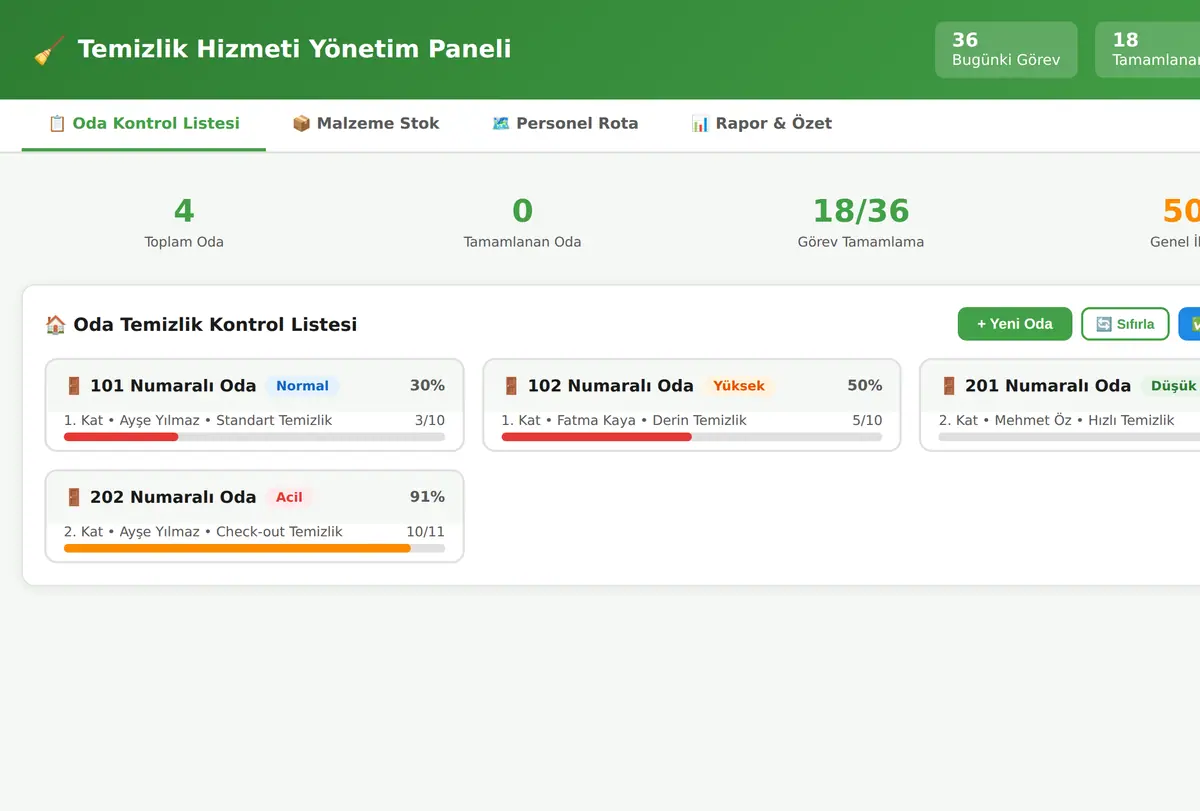Open the Rapor & Özet tab
1200x811 pixels.
[761, 124]
